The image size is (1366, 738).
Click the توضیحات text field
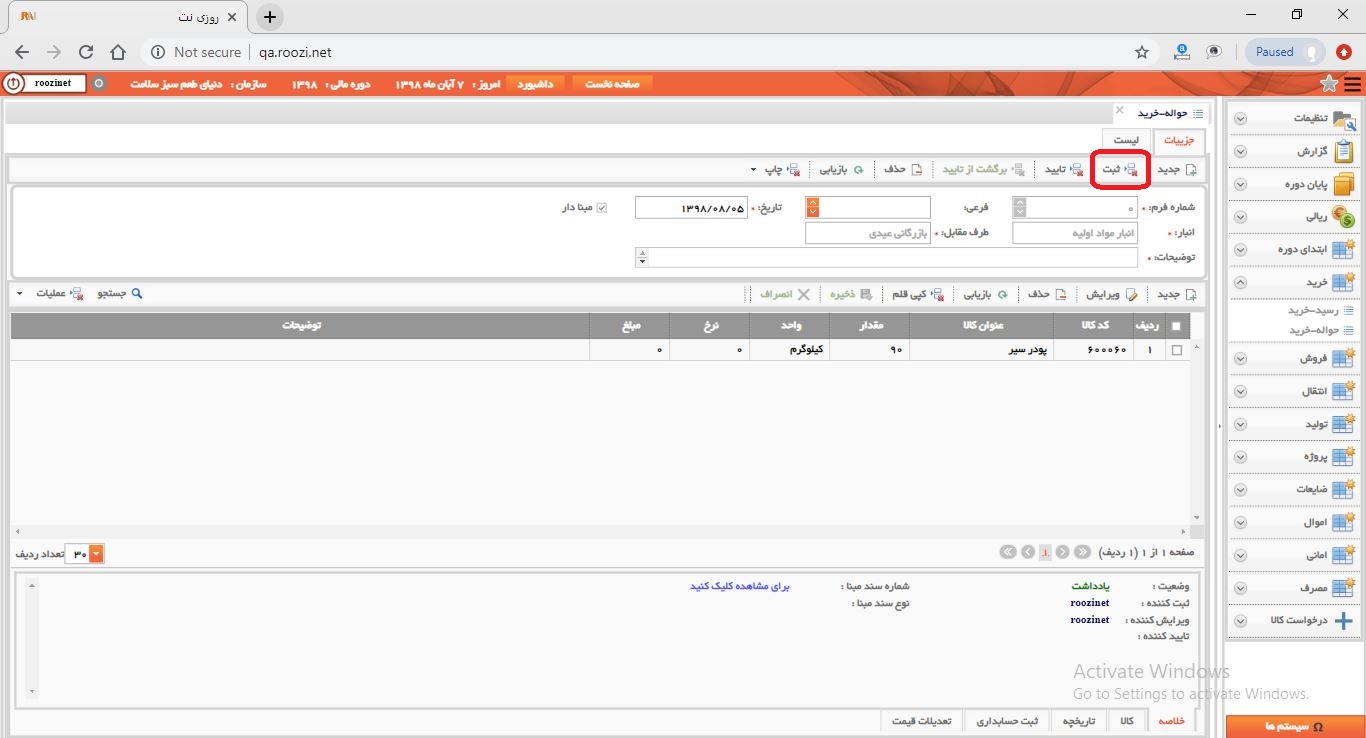(x=892, y=257)
